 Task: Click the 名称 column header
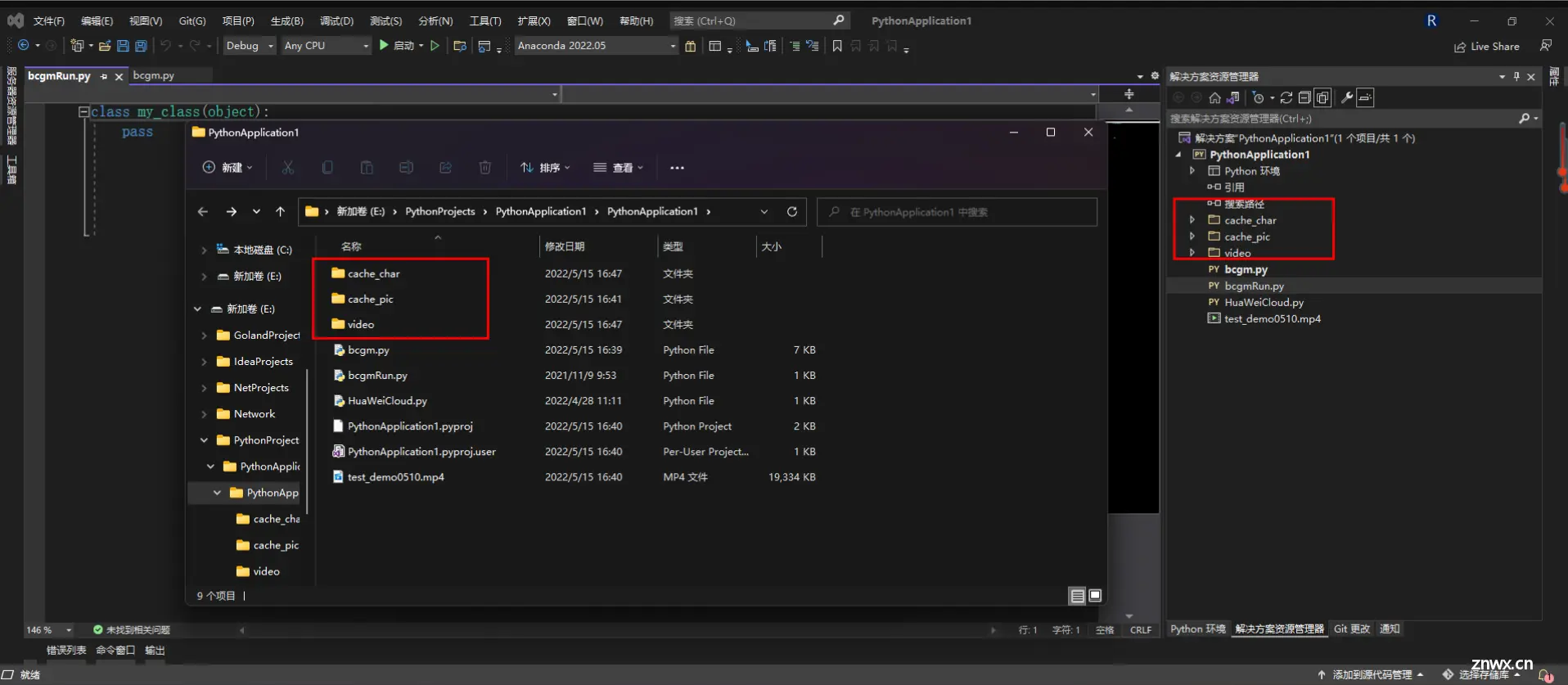(x=351, y=246)
